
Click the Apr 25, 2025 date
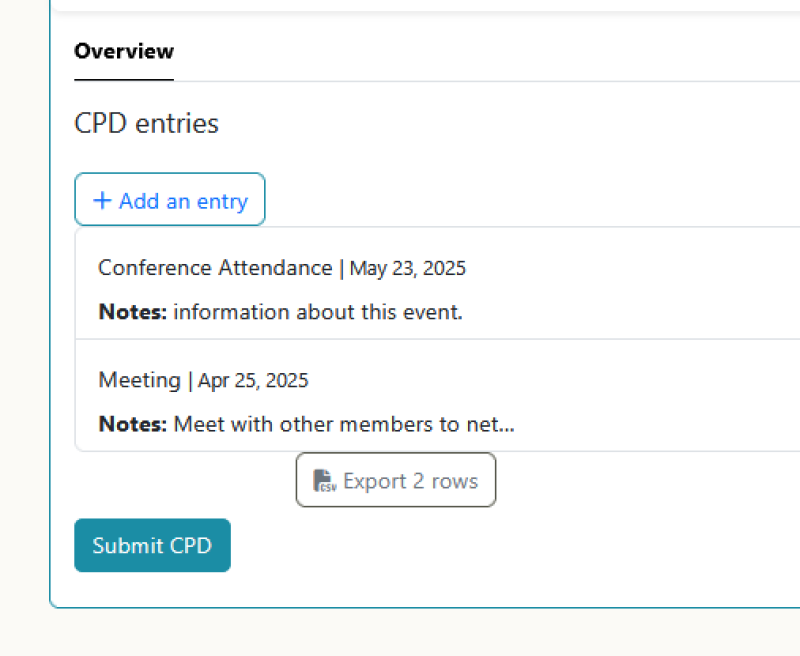pyautogui.click(x=253, y=380)
